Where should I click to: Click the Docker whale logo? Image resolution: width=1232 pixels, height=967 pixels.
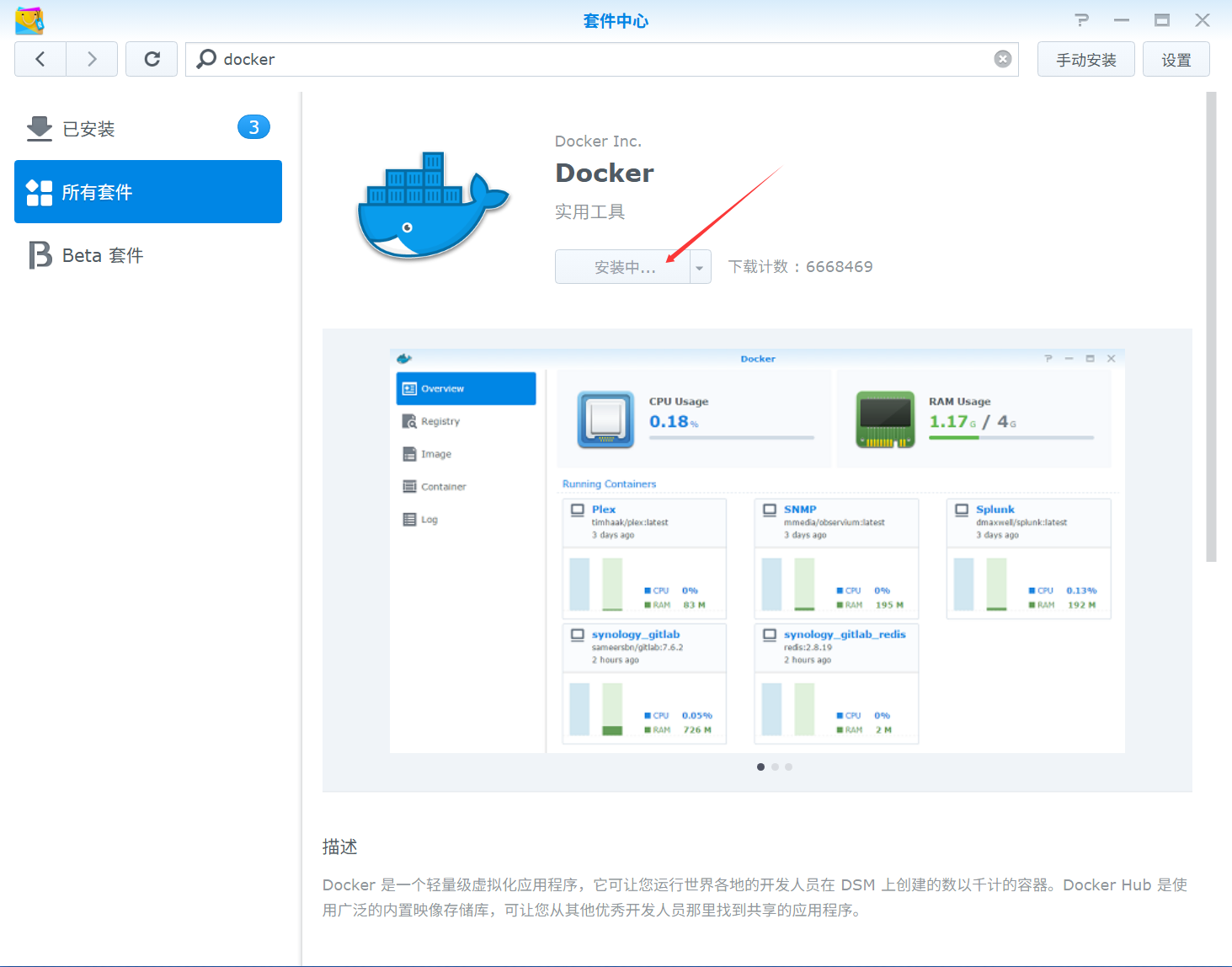pos(433,205)
